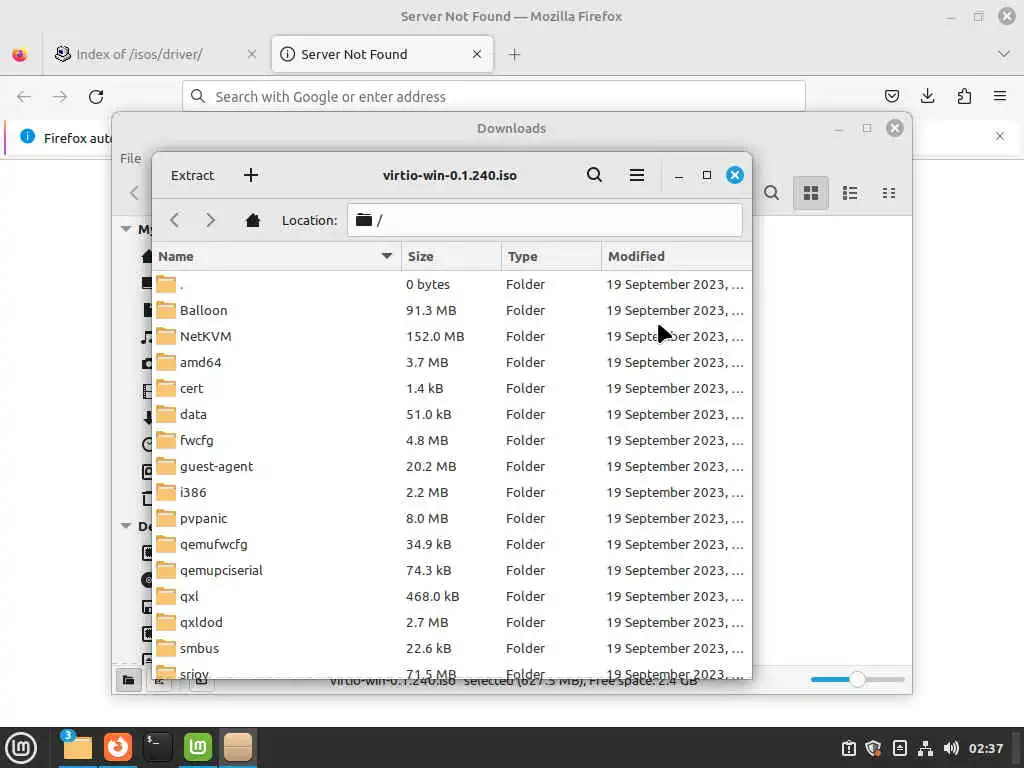This screenshot has height=768, width=1024.
Task: Click search icon in Downloads window
Action: click(x=771, y=193)
